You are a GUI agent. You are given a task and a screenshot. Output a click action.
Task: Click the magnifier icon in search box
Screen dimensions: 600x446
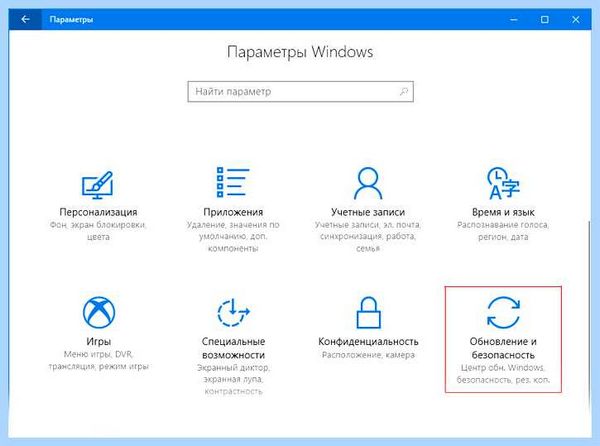404,91
